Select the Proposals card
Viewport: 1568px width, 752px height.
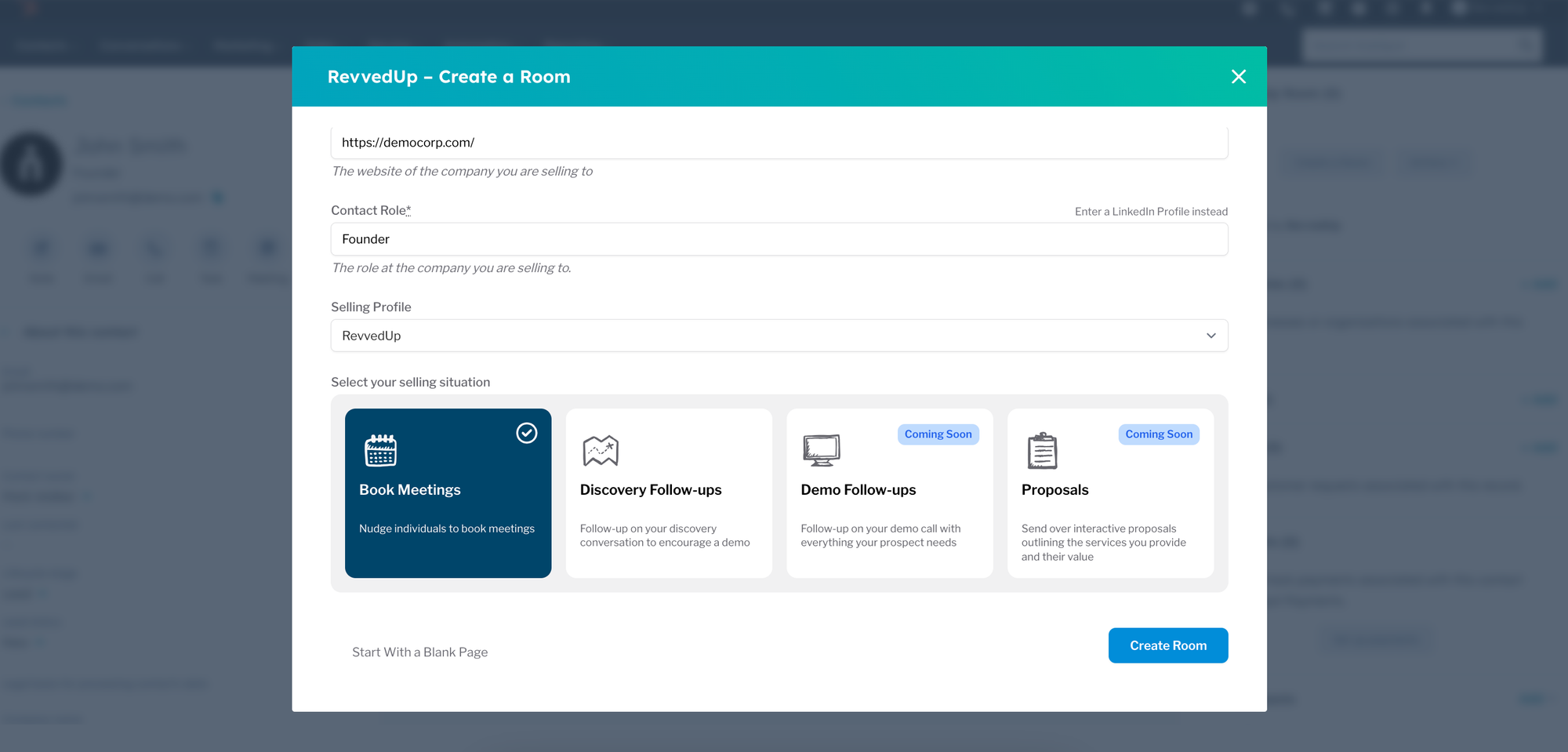(x=1110, y=493)
